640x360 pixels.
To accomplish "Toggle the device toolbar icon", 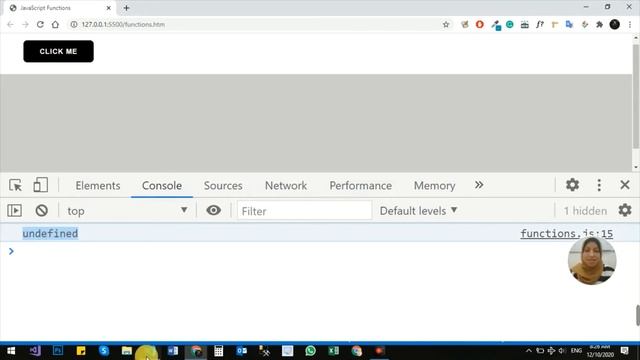I will (x=40, y=185).
